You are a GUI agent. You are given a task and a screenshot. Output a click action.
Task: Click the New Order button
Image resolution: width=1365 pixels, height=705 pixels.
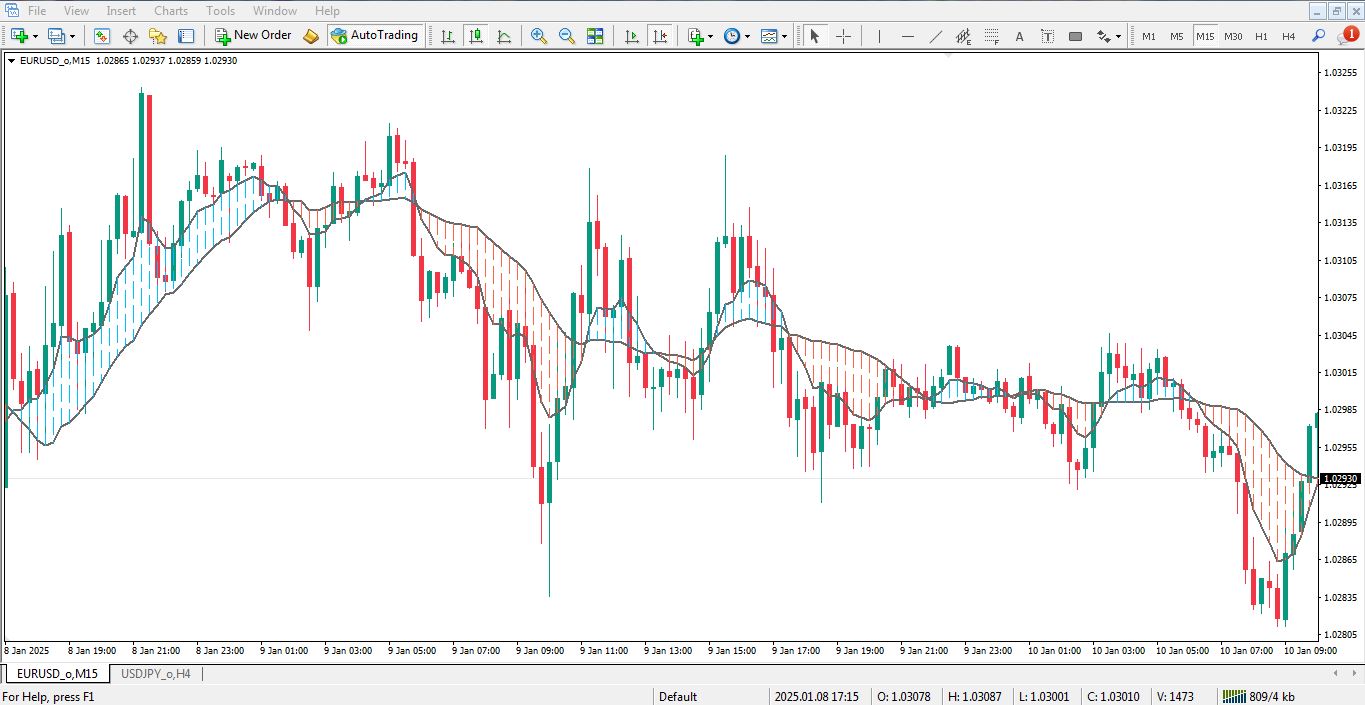[253, 35]
